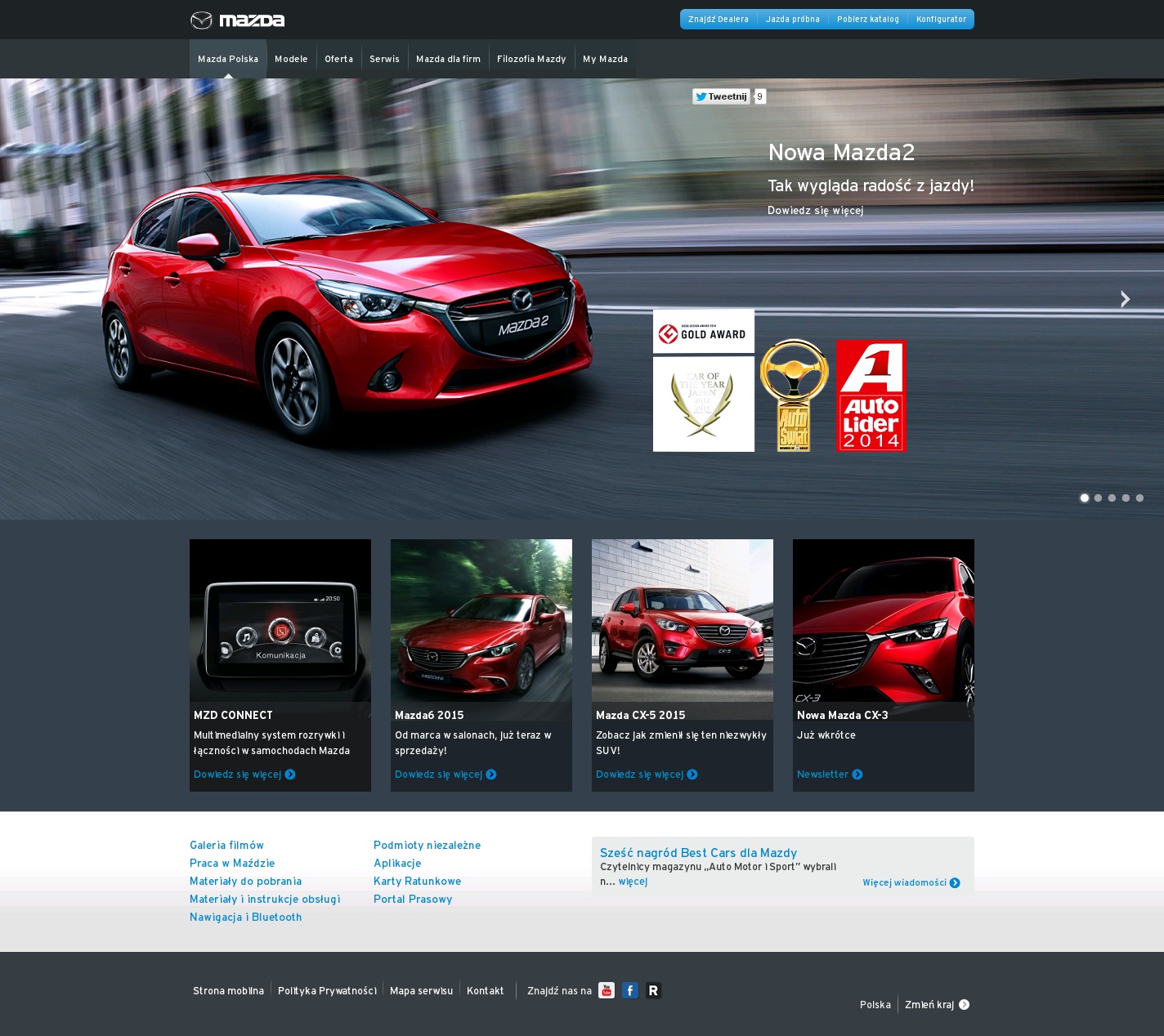Select the first carousel slide dot
Screen dimensions: 1164x1036
click(x=1085, y=498)
